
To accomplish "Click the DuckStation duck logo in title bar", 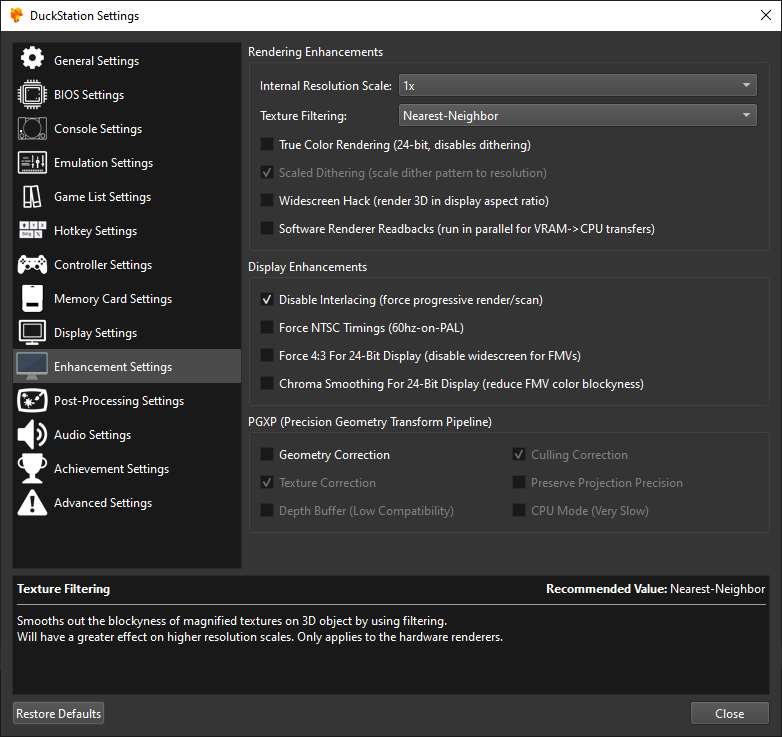I will click(16, 15).
